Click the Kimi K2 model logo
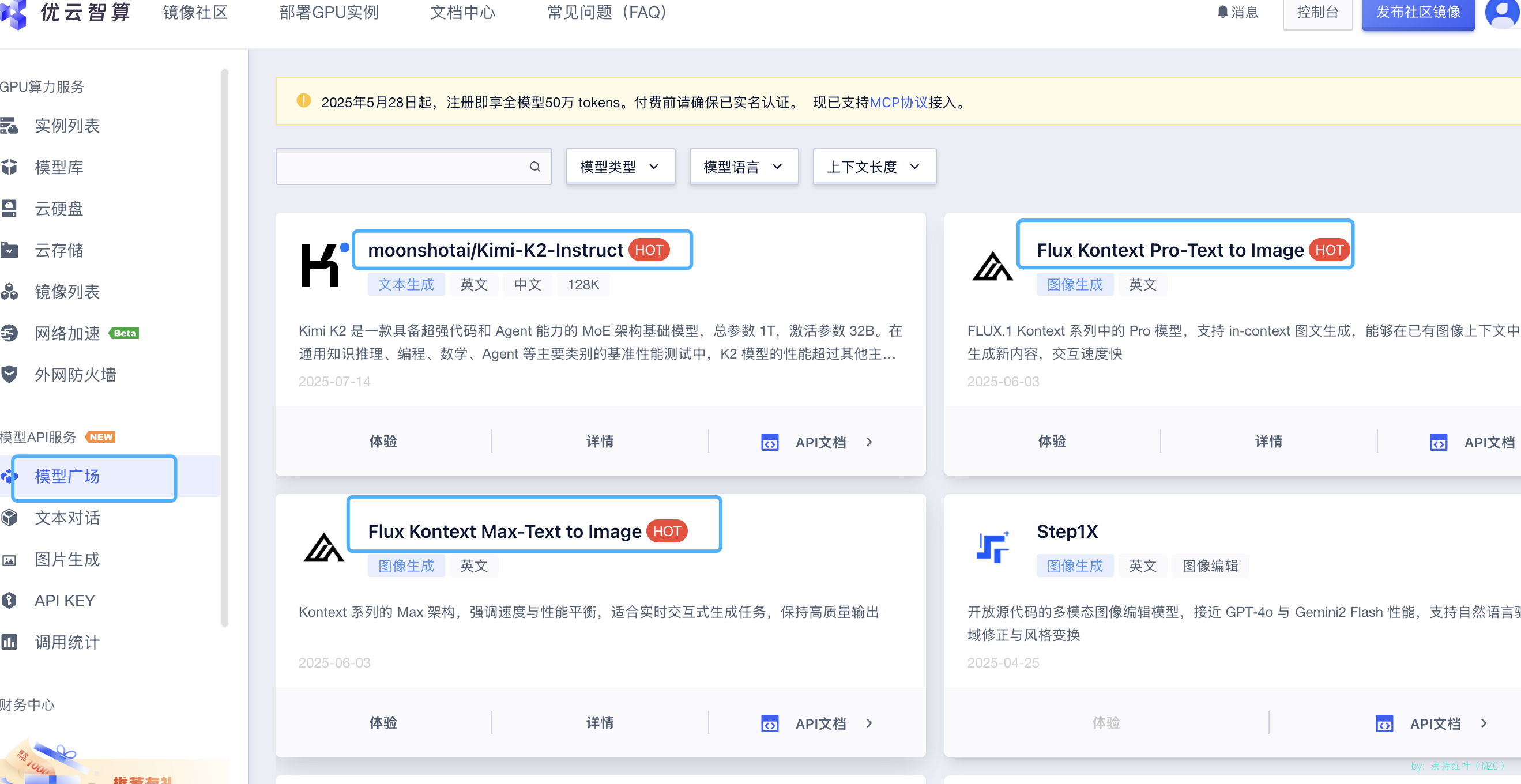This screenshot has height=784, width=1521. (x=325, y=265)
